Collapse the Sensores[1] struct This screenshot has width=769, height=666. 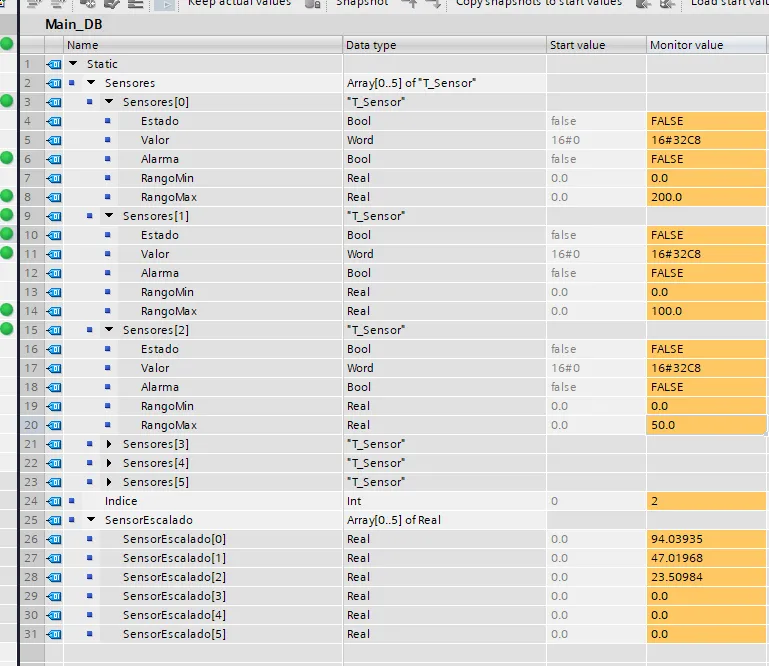coord(109,215)
